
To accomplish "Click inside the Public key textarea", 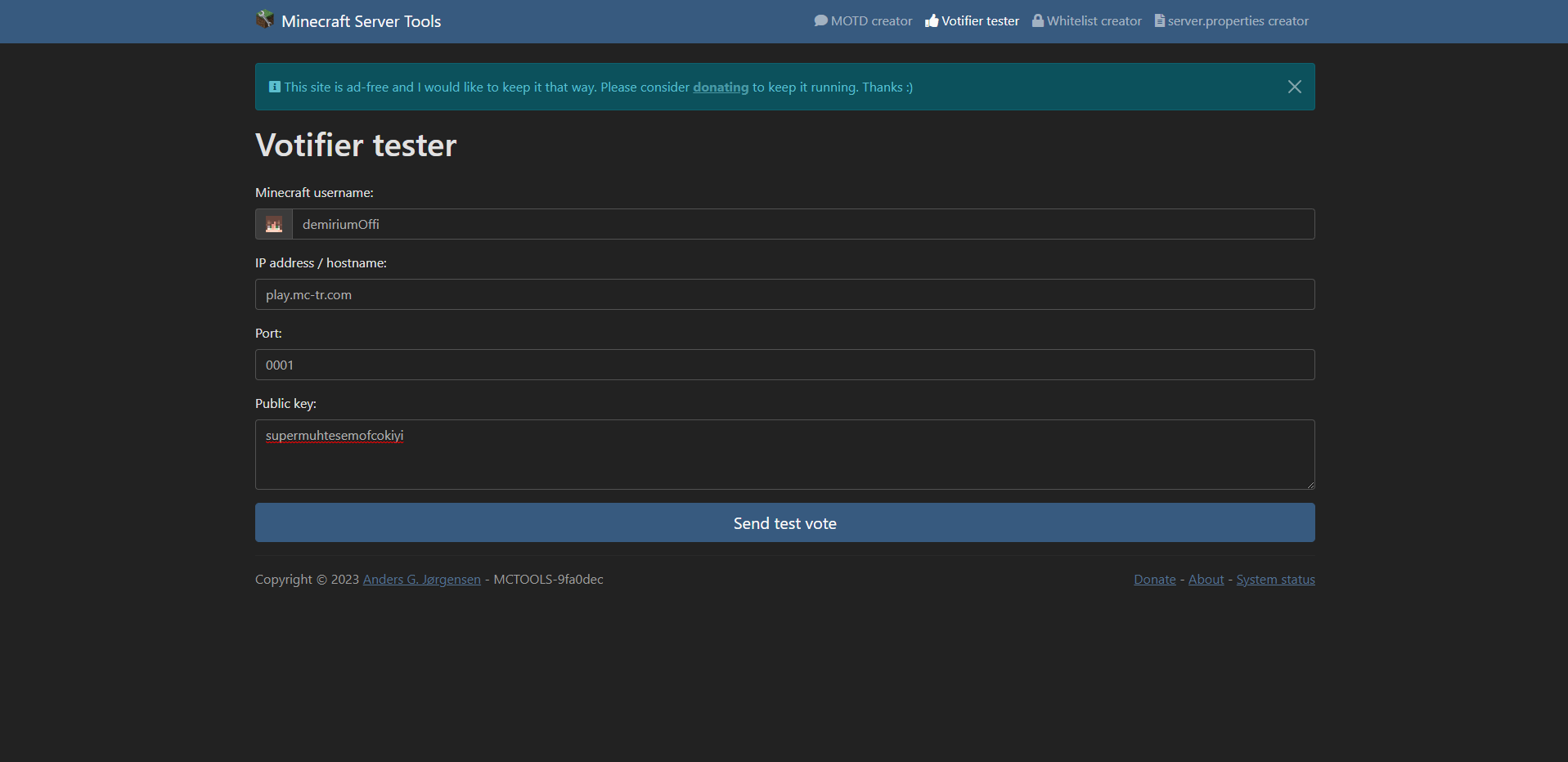I will [x=785, y=455].
